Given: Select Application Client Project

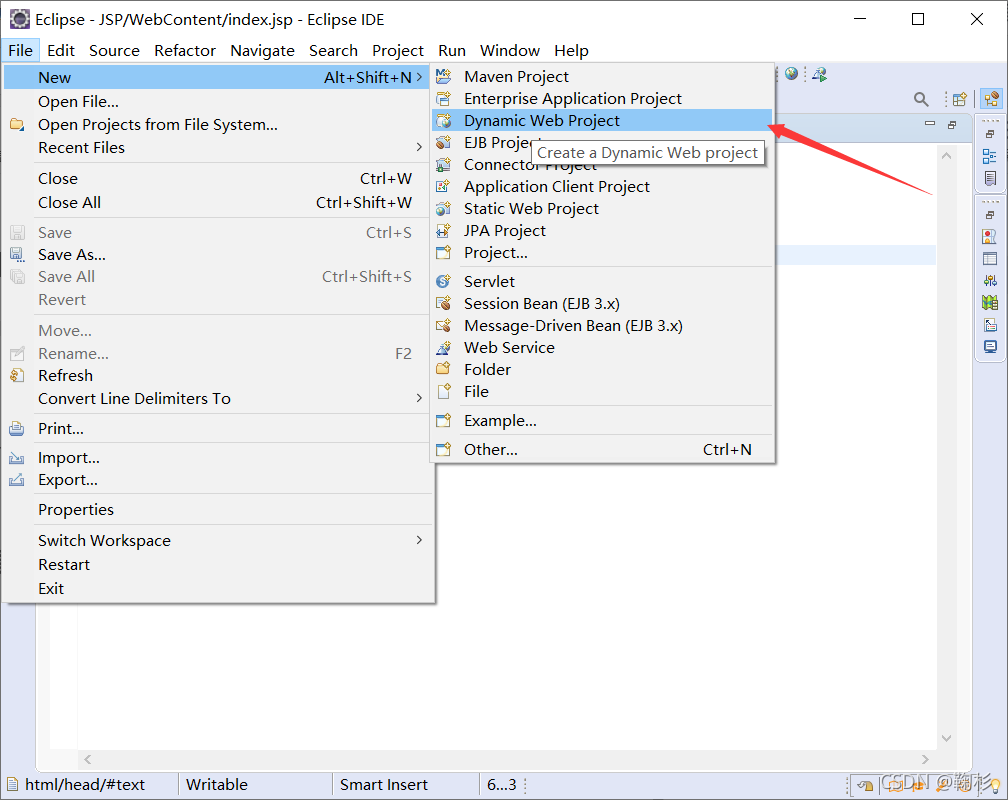Looking at the screenshot, I should click(x=602, y=186).
